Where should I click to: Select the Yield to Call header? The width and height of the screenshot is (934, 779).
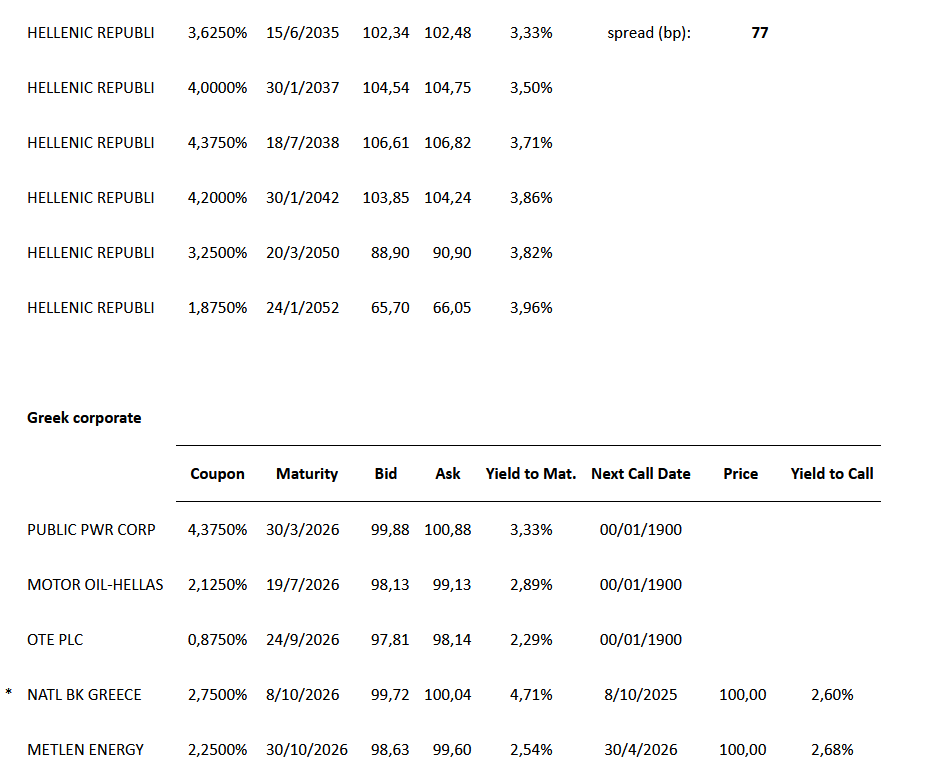pos(832,474)
